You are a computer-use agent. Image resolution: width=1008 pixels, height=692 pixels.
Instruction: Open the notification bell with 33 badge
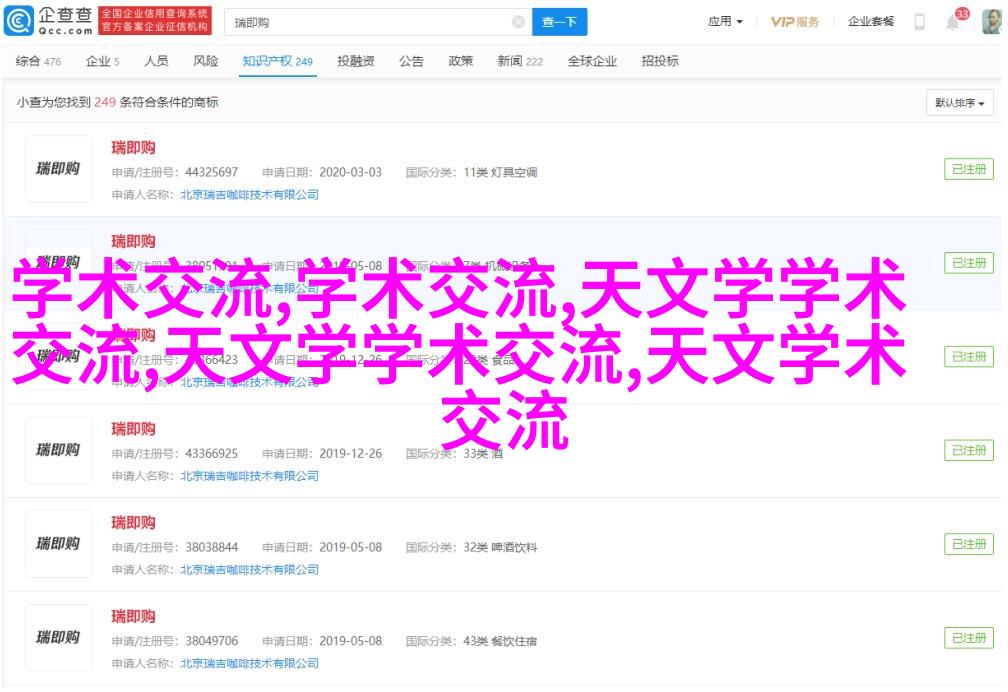(955, 21)
